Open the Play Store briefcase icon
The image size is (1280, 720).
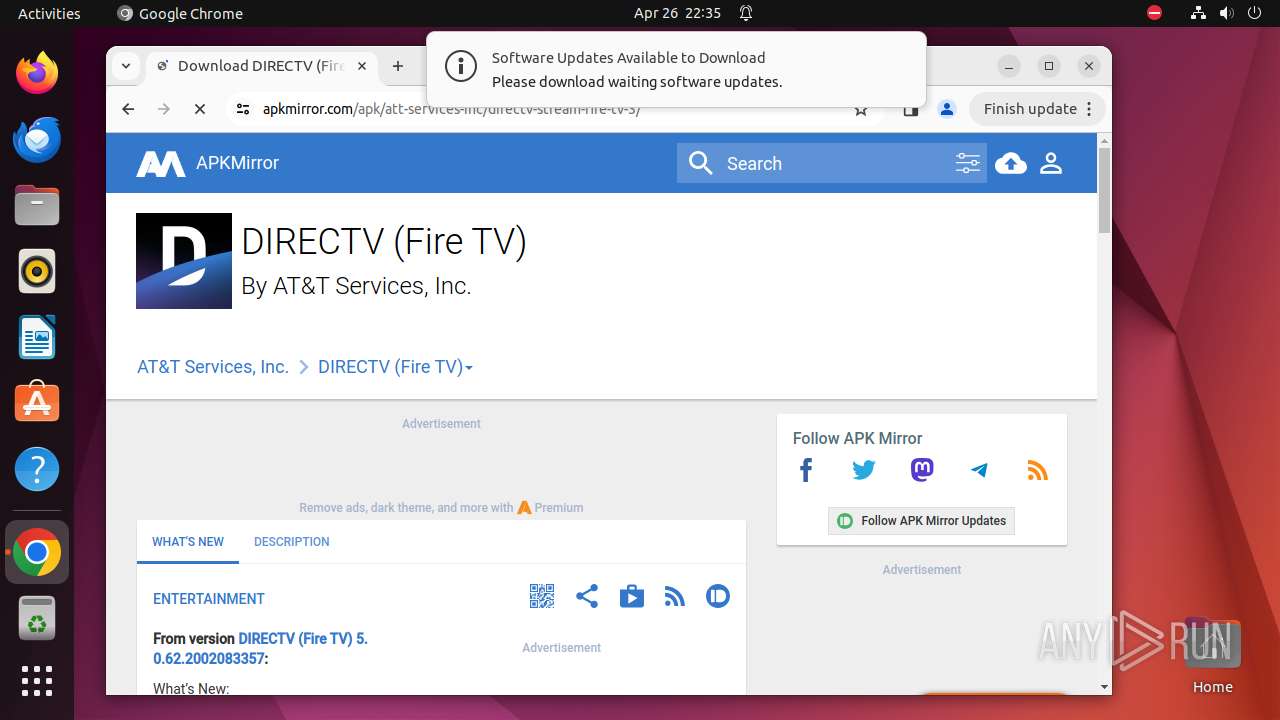coord(632,597)
